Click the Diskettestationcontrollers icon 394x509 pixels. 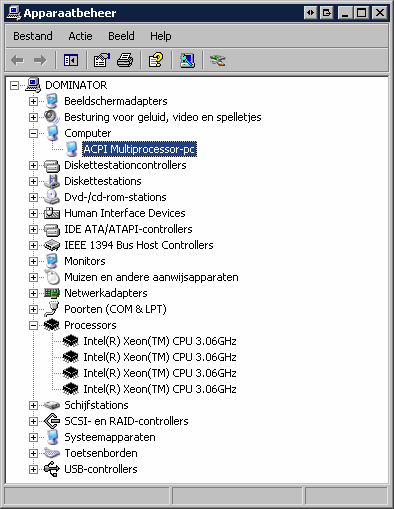[x=52, y=165]
